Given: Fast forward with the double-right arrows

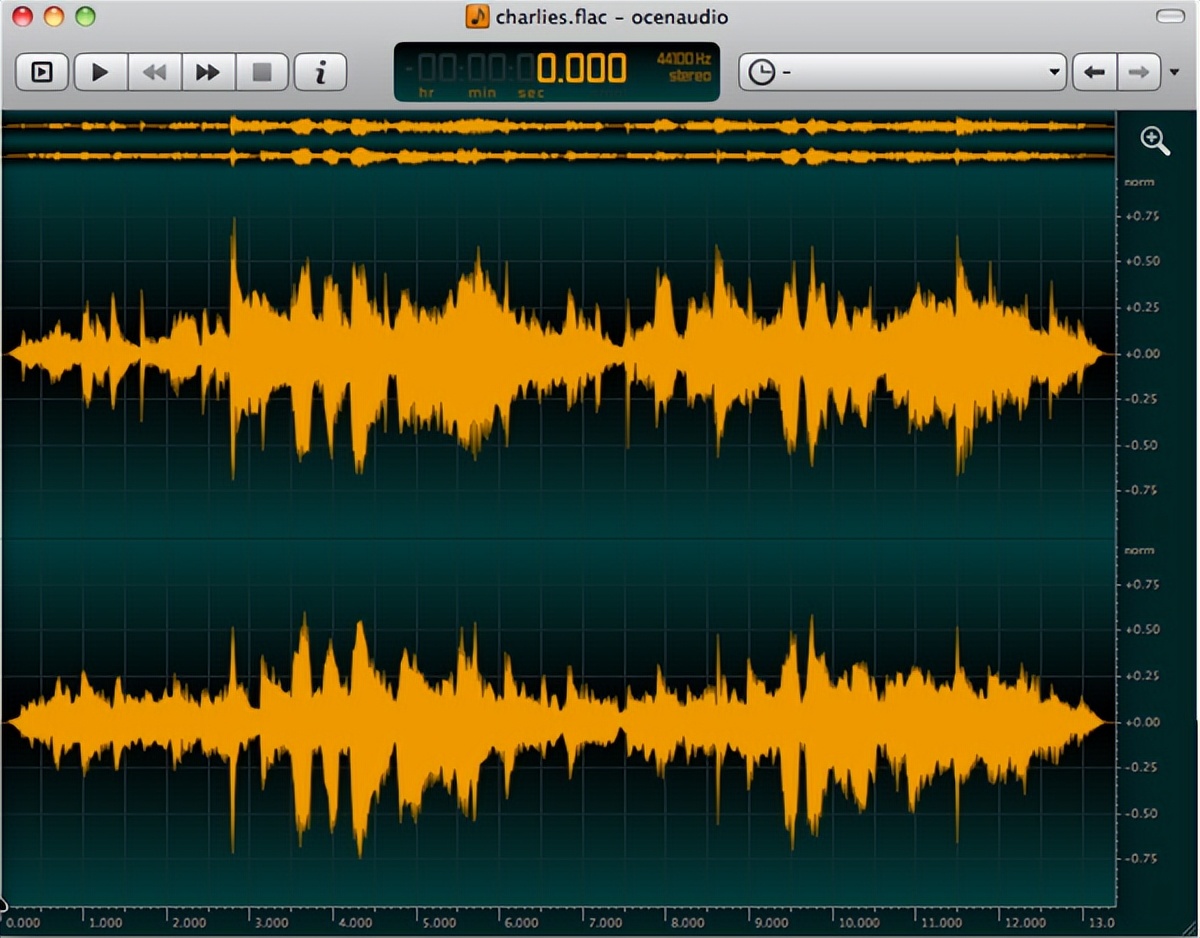Looking at the screenshot, I should 208,73.
